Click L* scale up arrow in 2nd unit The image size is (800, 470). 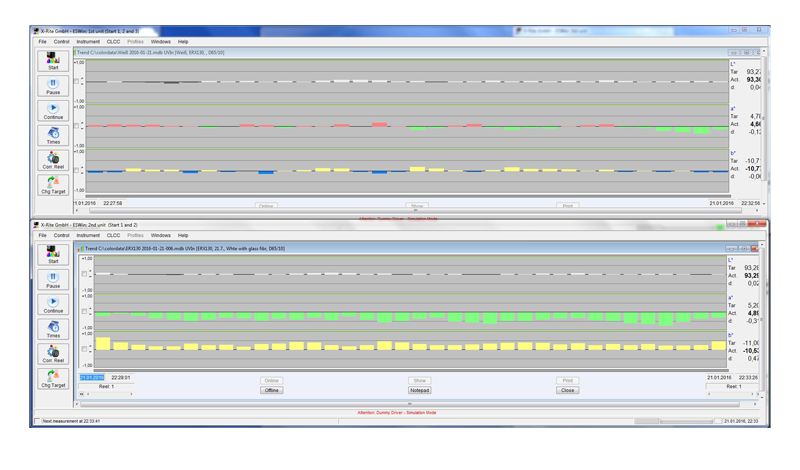click(91, 271)
